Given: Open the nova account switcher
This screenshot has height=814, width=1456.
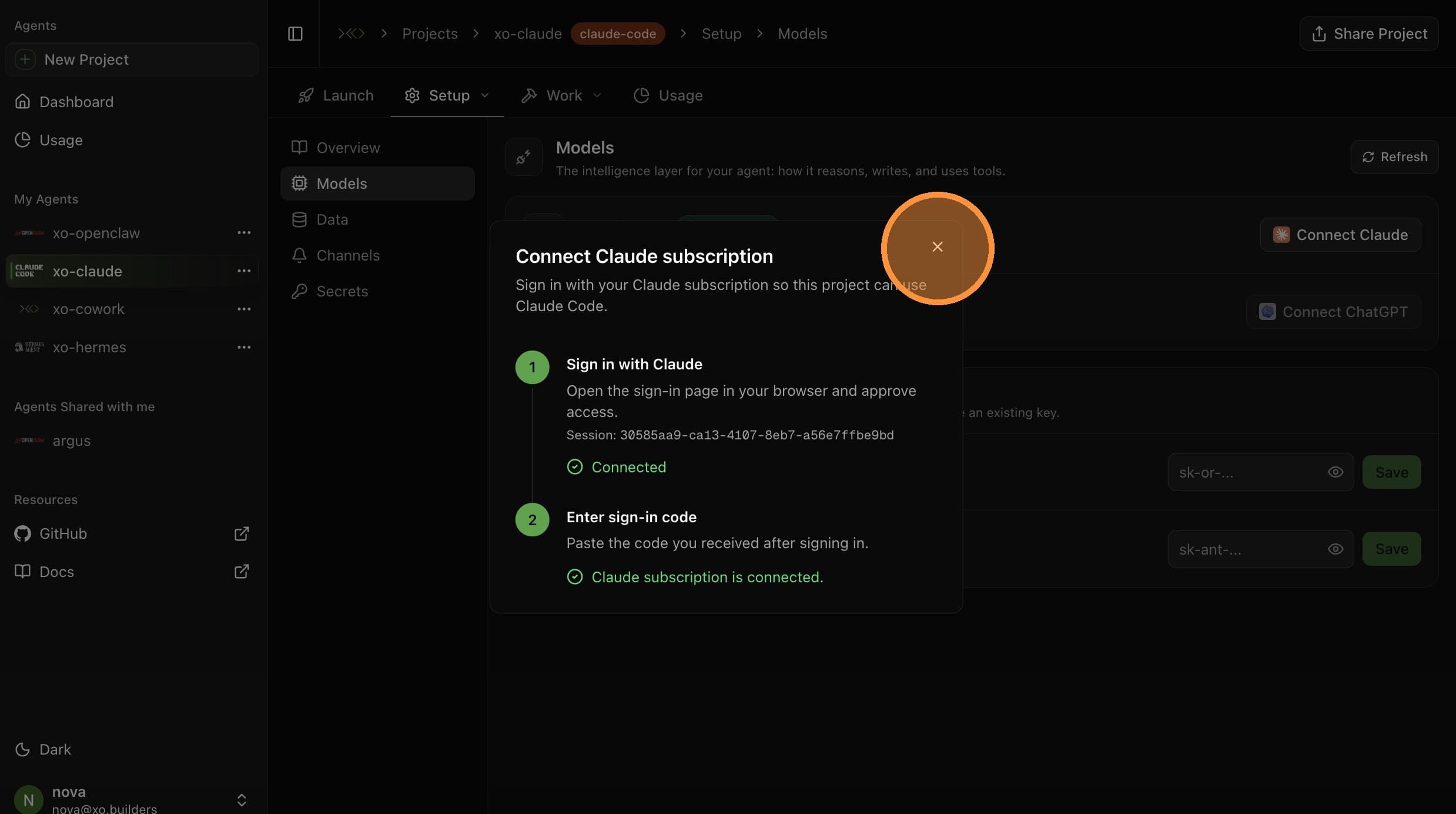Looking at the screenshot, I should 242,799.
